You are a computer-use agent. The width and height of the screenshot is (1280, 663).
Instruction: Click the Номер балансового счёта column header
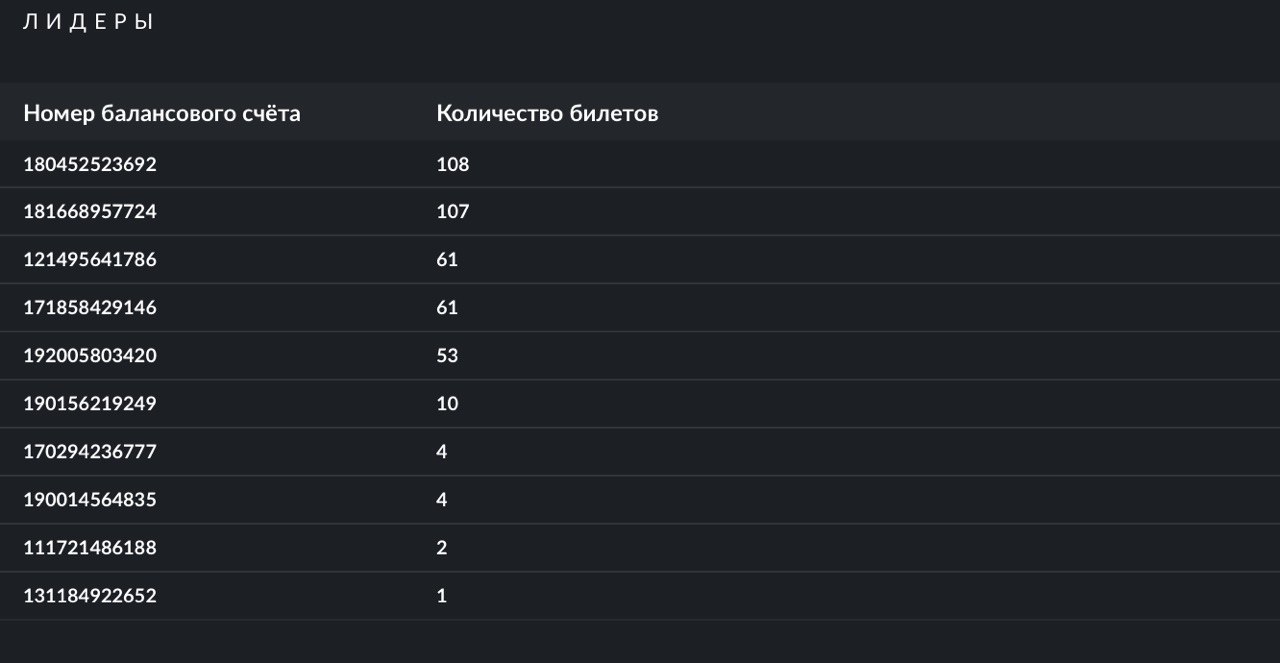162,114
